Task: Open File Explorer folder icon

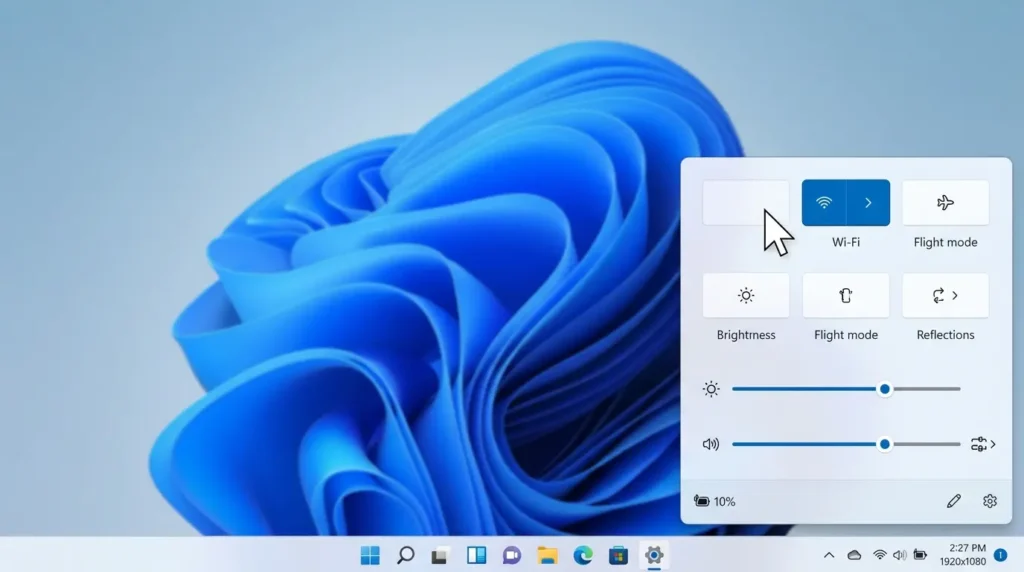Action: [547, 556]
